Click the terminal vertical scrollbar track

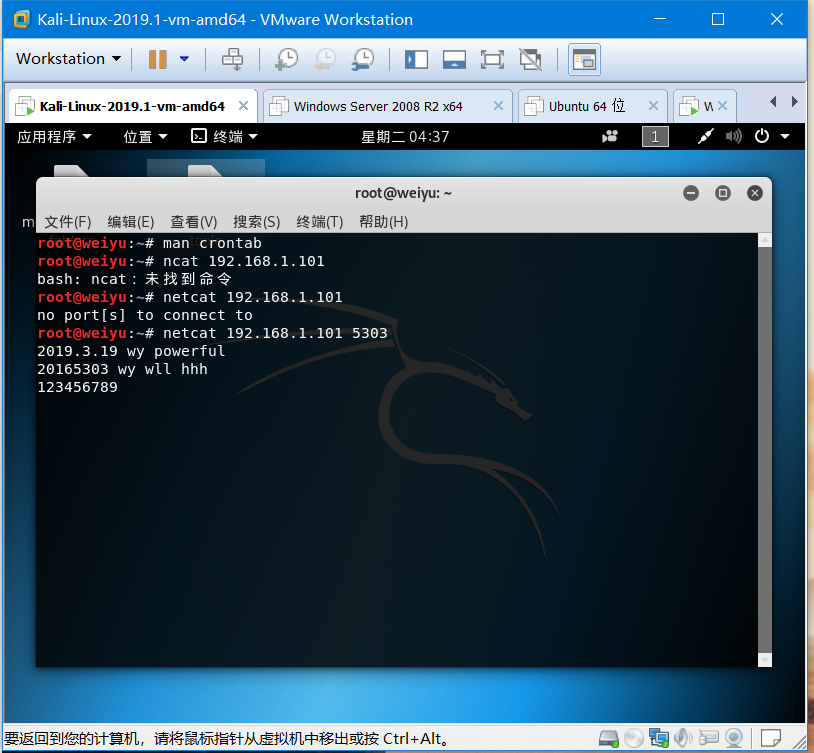tap(765, 450)
